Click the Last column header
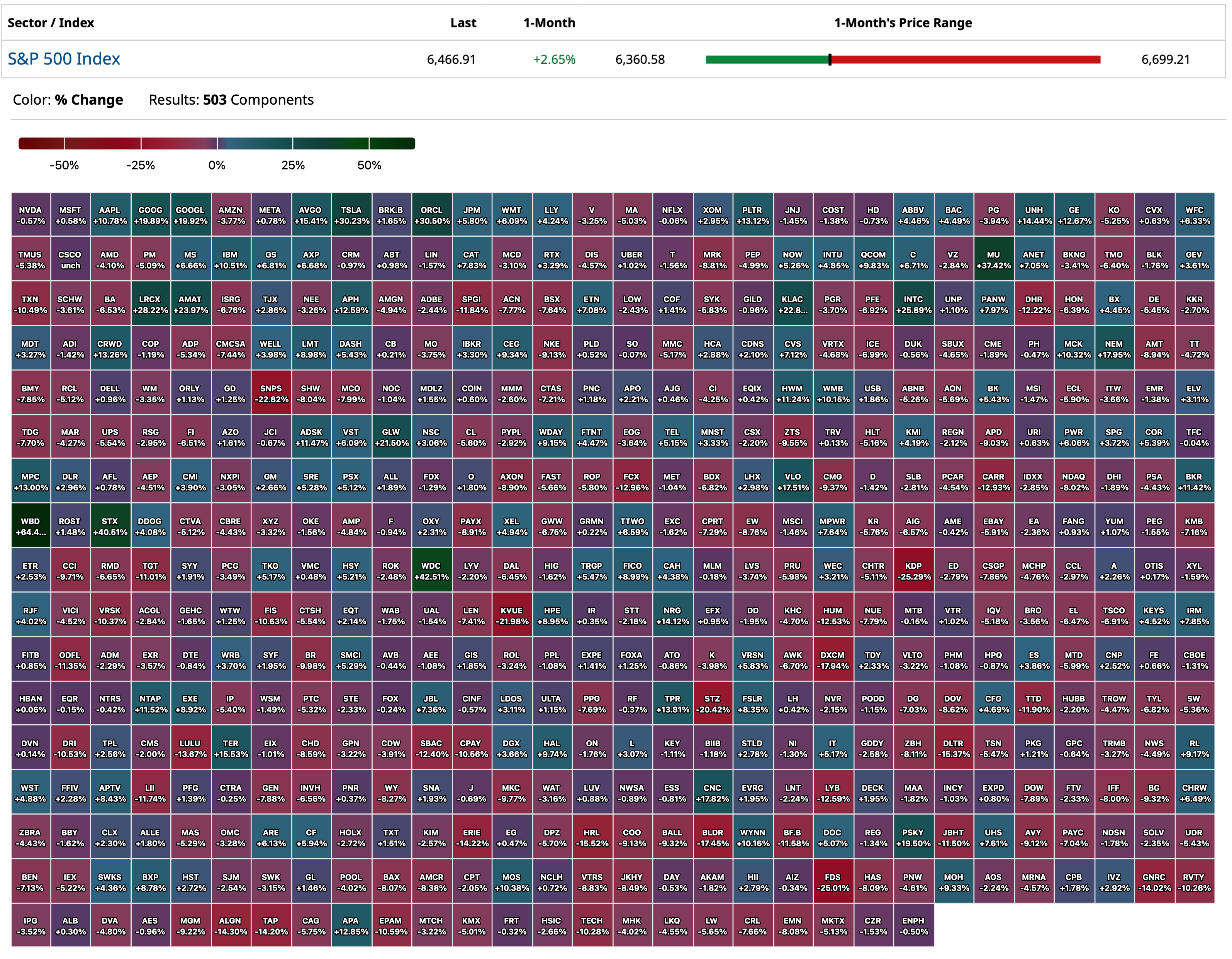The image size is (1232, 959). [x=463, y=22]
